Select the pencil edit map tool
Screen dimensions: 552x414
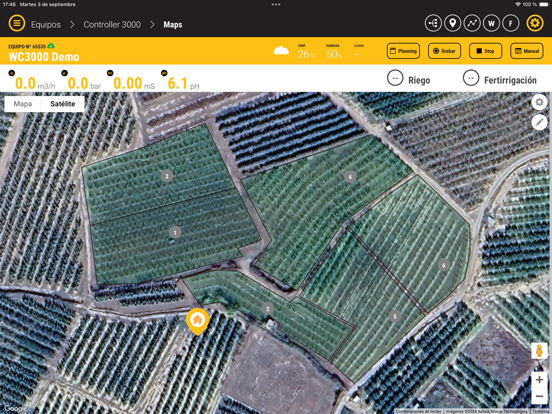point(539,122)
